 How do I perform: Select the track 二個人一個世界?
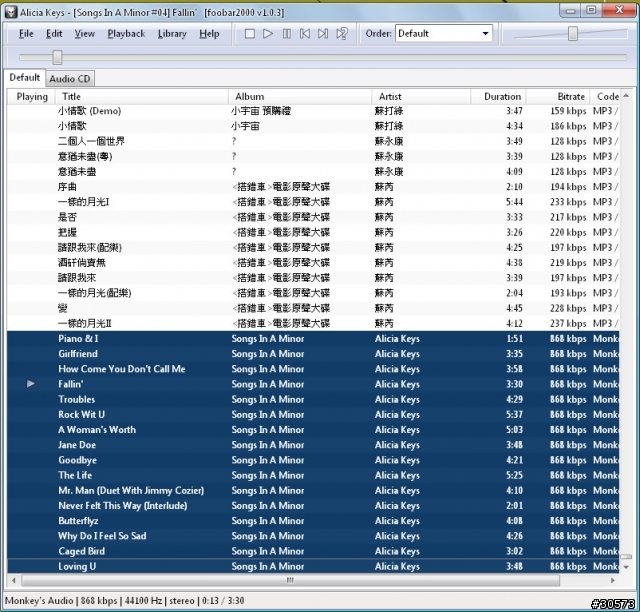tap(313, 141)
